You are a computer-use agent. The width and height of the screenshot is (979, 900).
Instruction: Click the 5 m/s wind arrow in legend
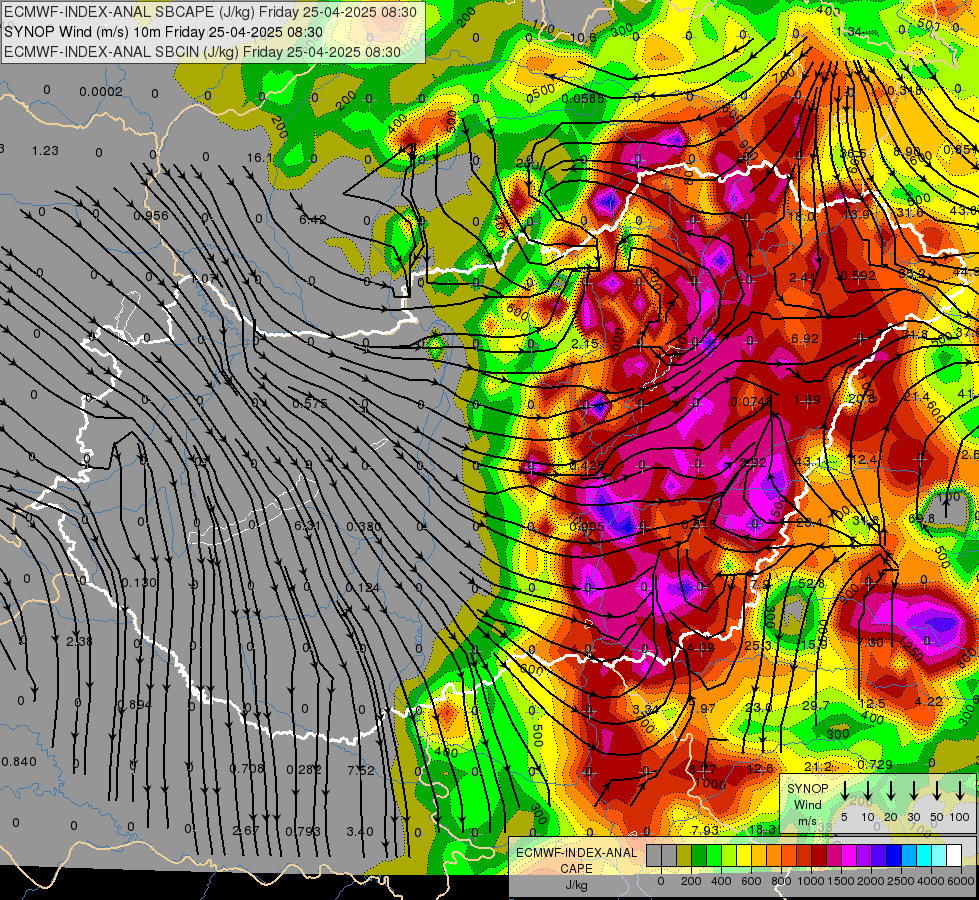844,791
